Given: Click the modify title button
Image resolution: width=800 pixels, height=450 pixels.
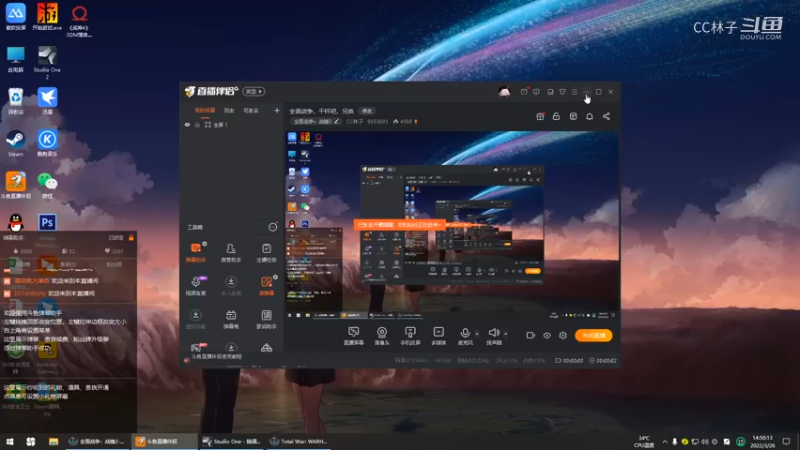Looking at the screenshot, I should (x=367, y=111).
